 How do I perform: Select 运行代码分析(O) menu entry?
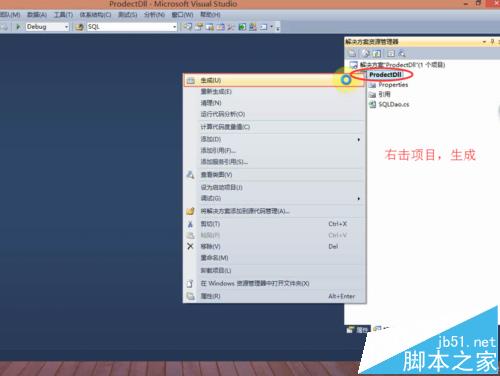click(x=275, y=114)
